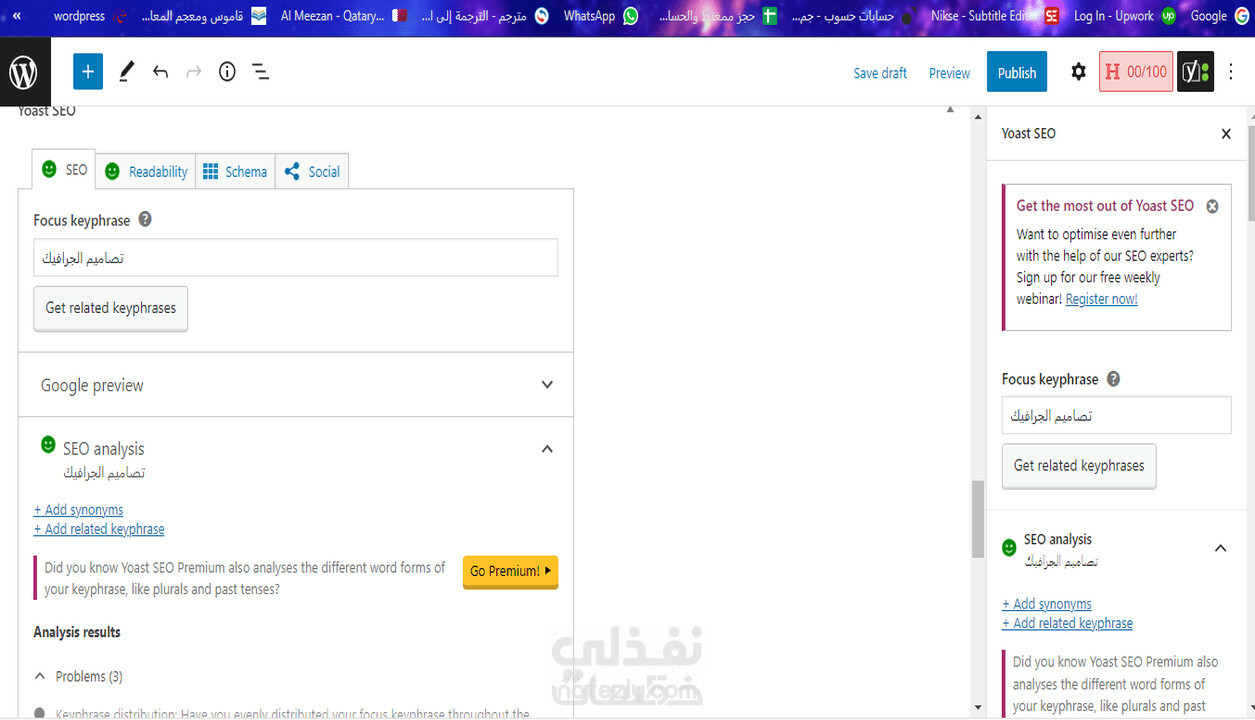Collapse the Yoast SEO metabox arrow
The width and height of the screenshot is (1255, 720).
[950, 110]
